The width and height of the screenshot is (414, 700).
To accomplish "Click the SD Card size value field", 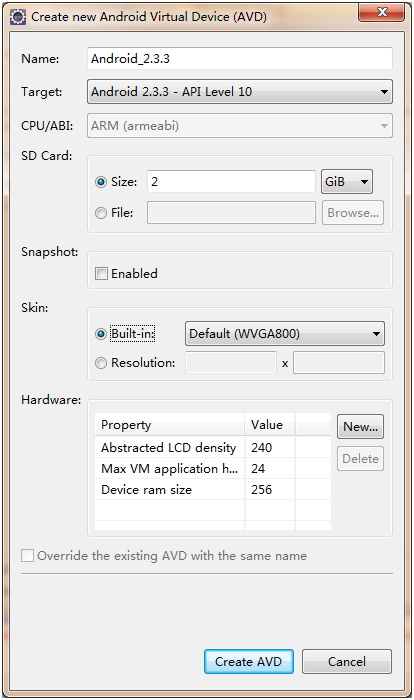I will pos(231,182).
